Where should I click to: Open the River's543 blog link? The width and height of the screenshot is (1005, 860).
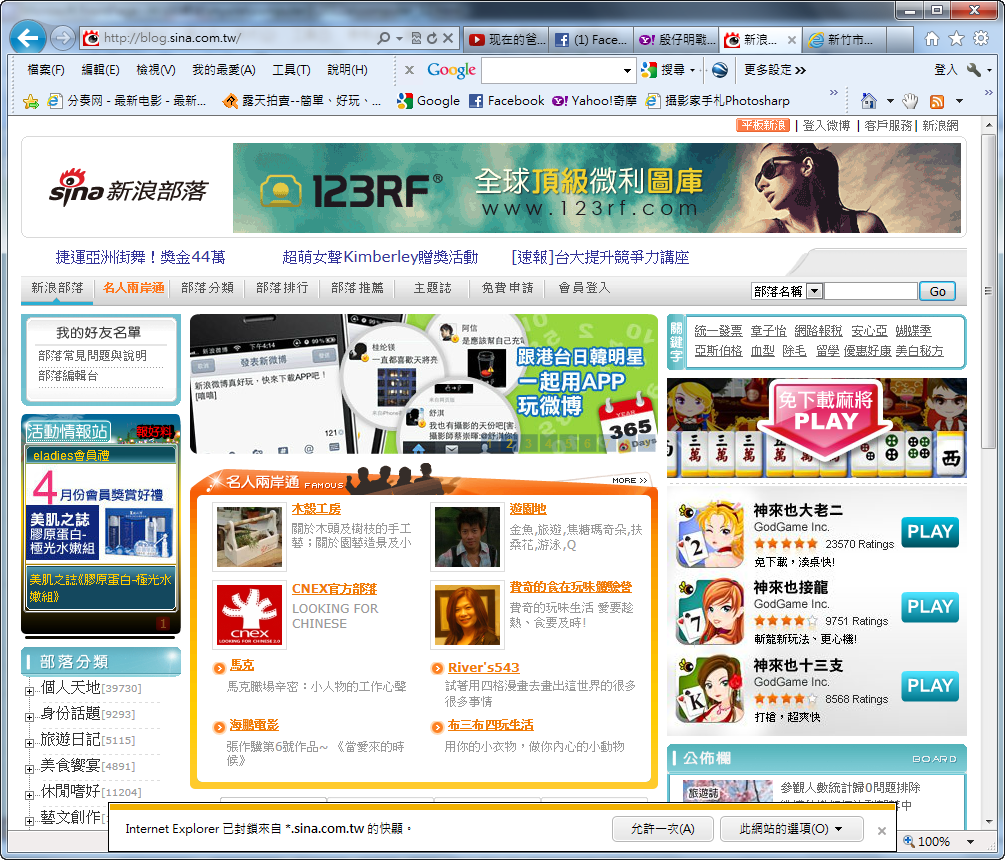(483, 667)
